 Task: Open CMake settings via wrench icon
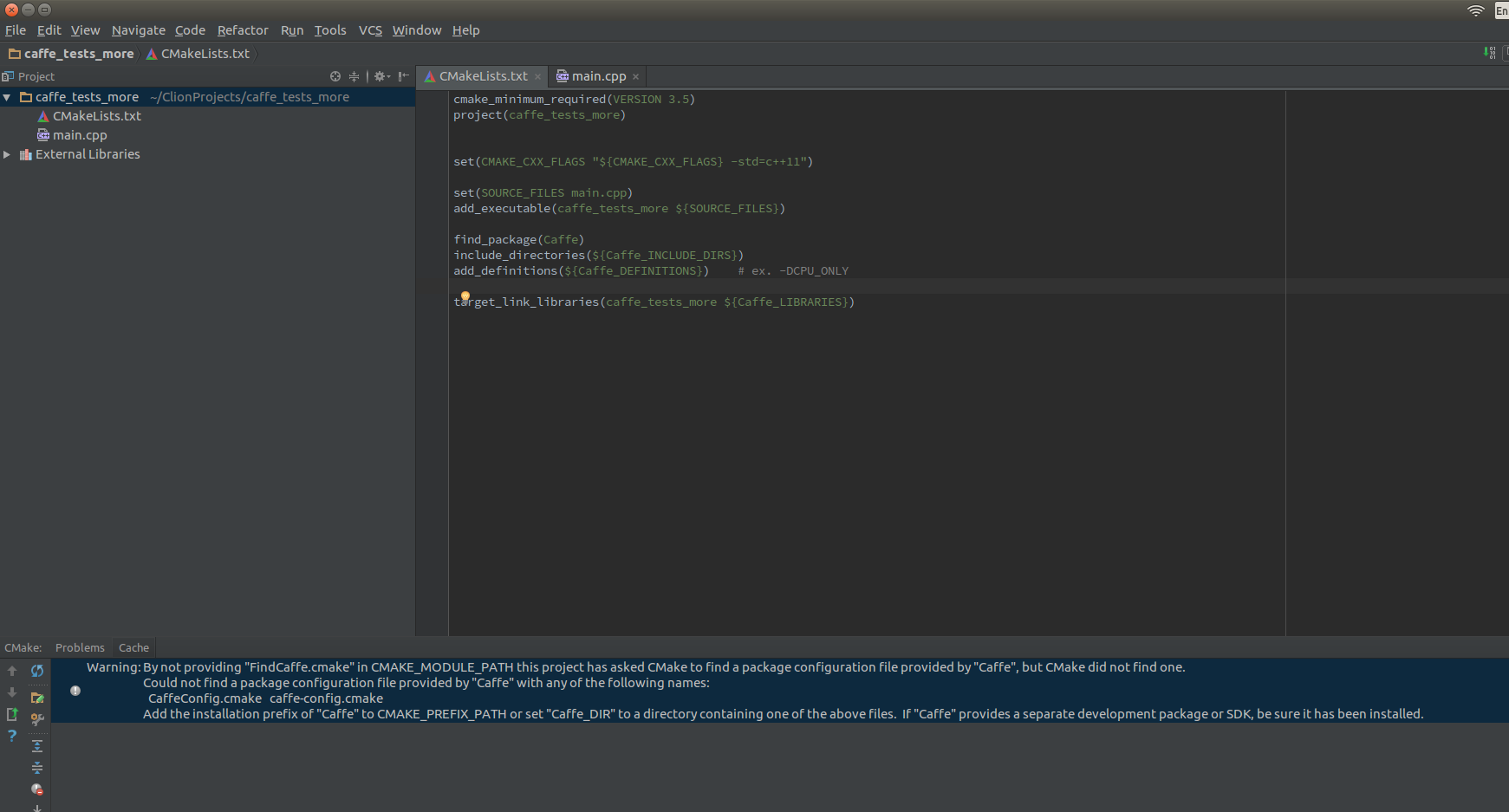coord(37,719)
